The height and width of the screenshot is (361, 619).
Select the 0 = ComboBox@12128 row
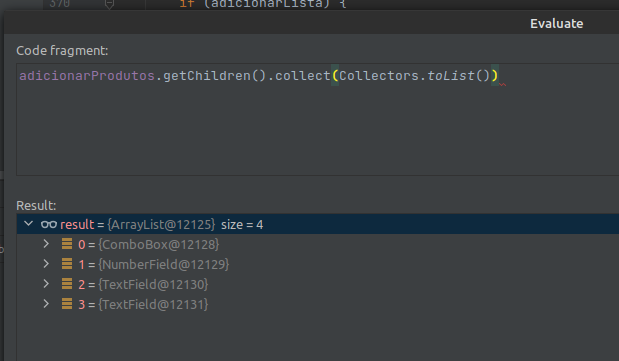[x=318, y=244]
